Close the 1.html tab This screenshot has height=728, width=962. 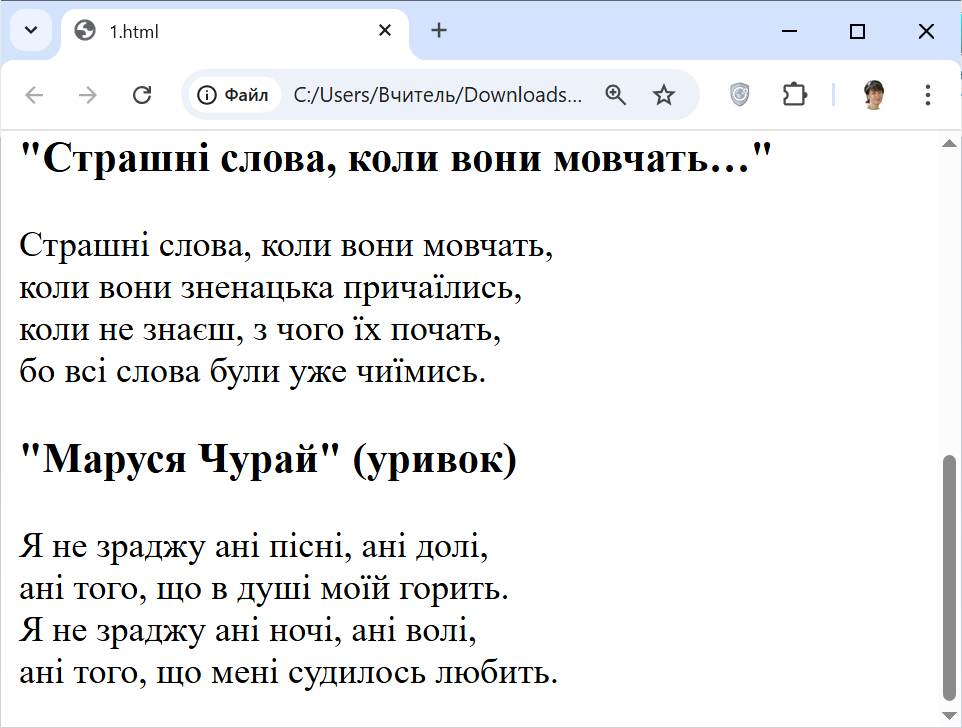coord(385,31)
